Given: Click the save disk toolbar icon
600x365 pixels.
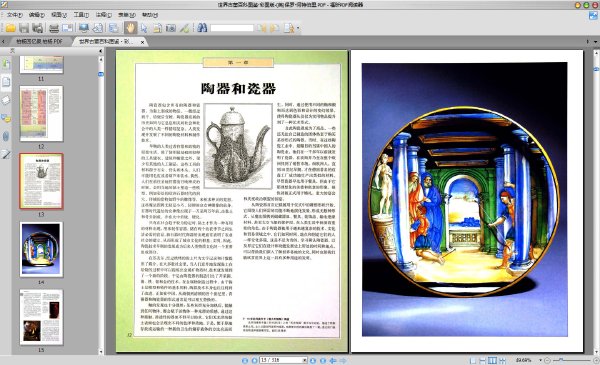Looking at the screenshot, I should point(24,28).
